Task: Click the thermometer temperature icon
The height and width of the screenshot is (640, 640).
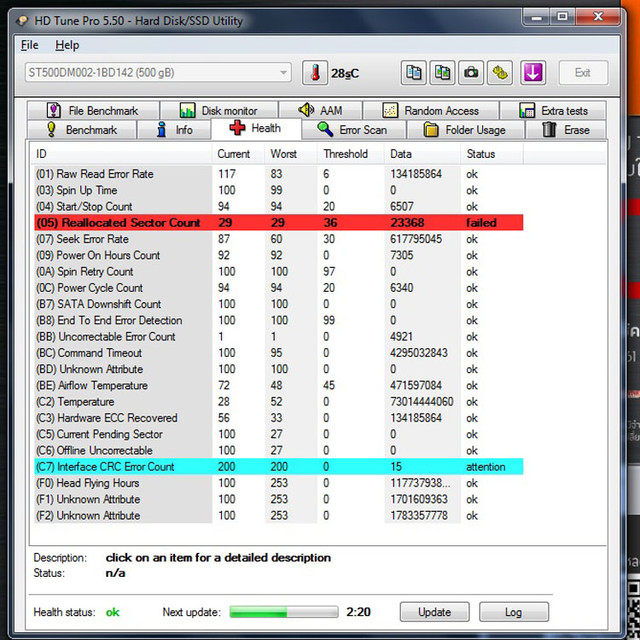Action: (315, 73)
